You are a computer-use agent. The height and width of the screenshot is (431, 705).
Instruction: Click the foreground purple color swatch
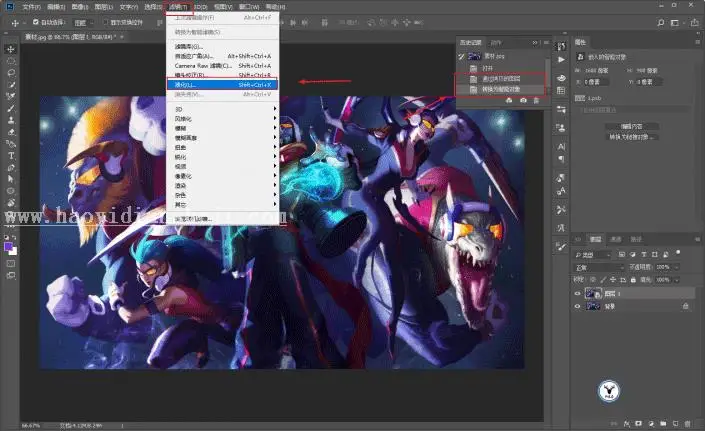(x=8, y=246)
